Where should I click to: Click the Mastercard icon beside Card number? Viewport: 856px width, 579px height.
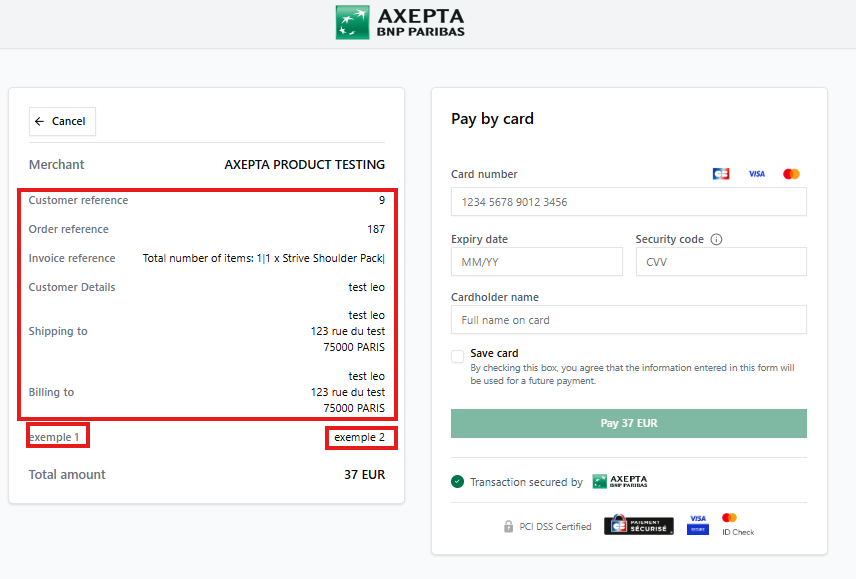[x=791, y=174]
